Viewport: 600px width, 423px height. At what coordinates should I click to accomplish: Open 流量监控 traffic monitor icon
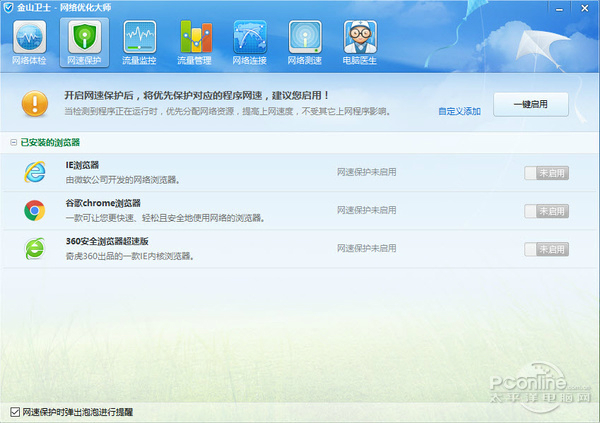point(140,38)
